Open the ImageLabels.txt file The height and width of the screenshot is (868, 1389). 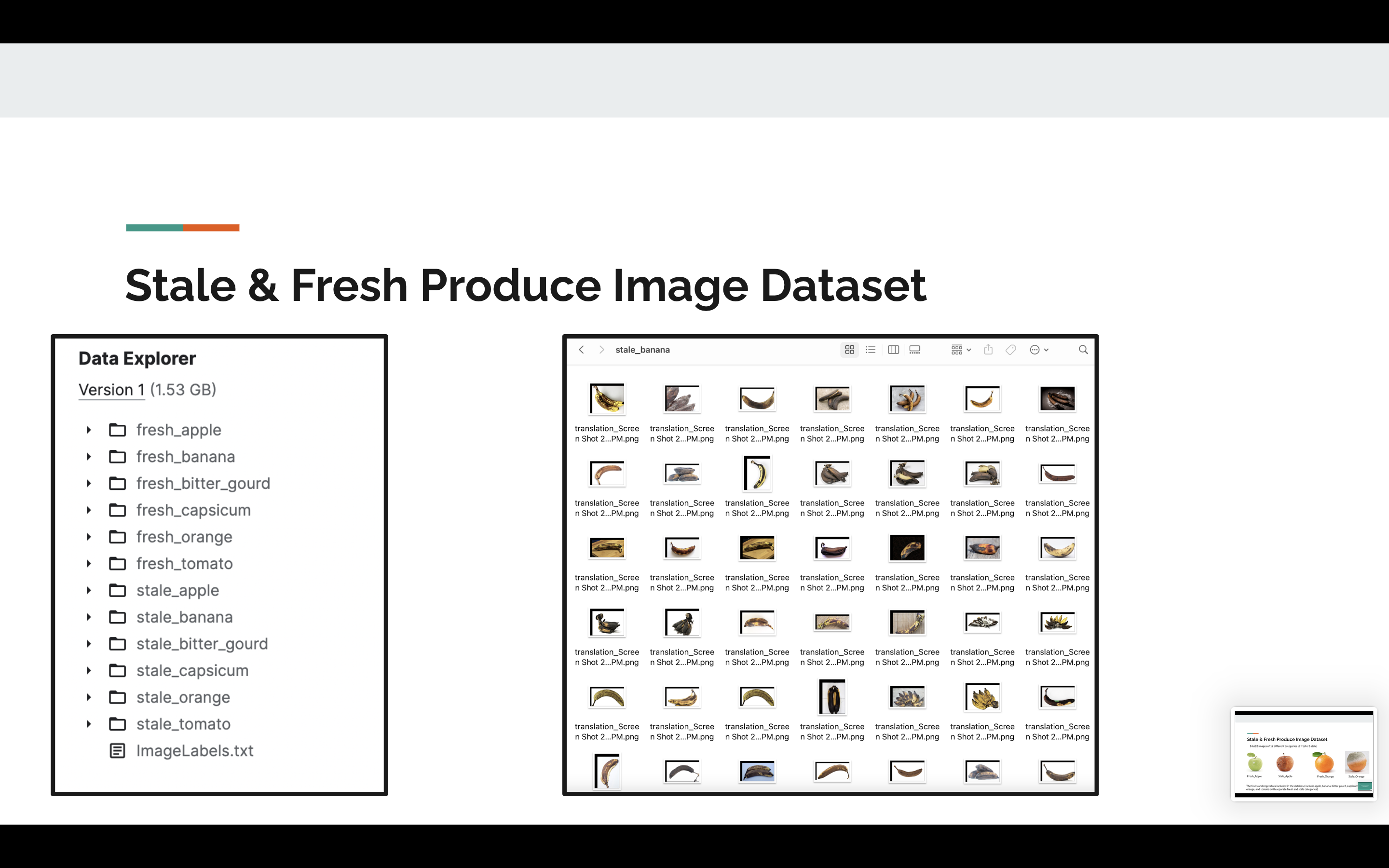pos(194,751)
